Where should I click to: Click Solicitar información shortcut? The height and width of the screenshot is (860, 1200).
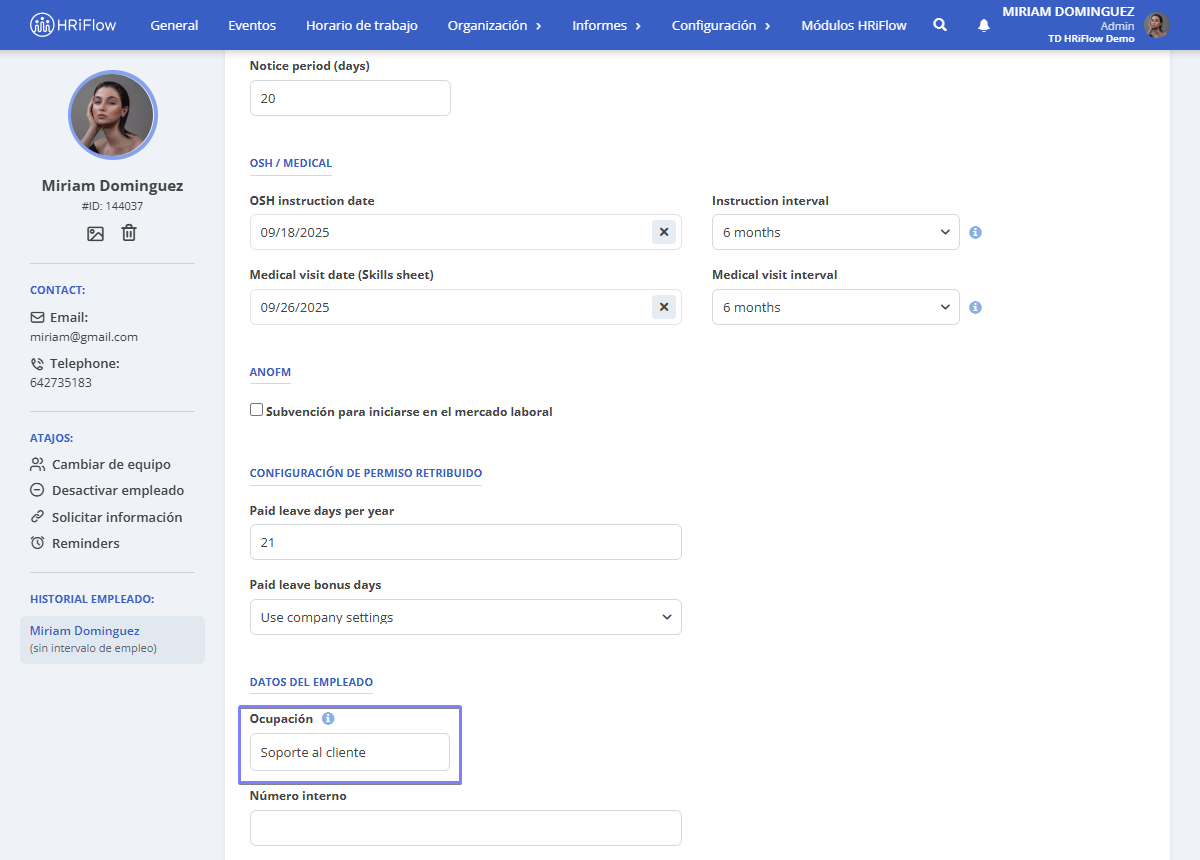117,517
